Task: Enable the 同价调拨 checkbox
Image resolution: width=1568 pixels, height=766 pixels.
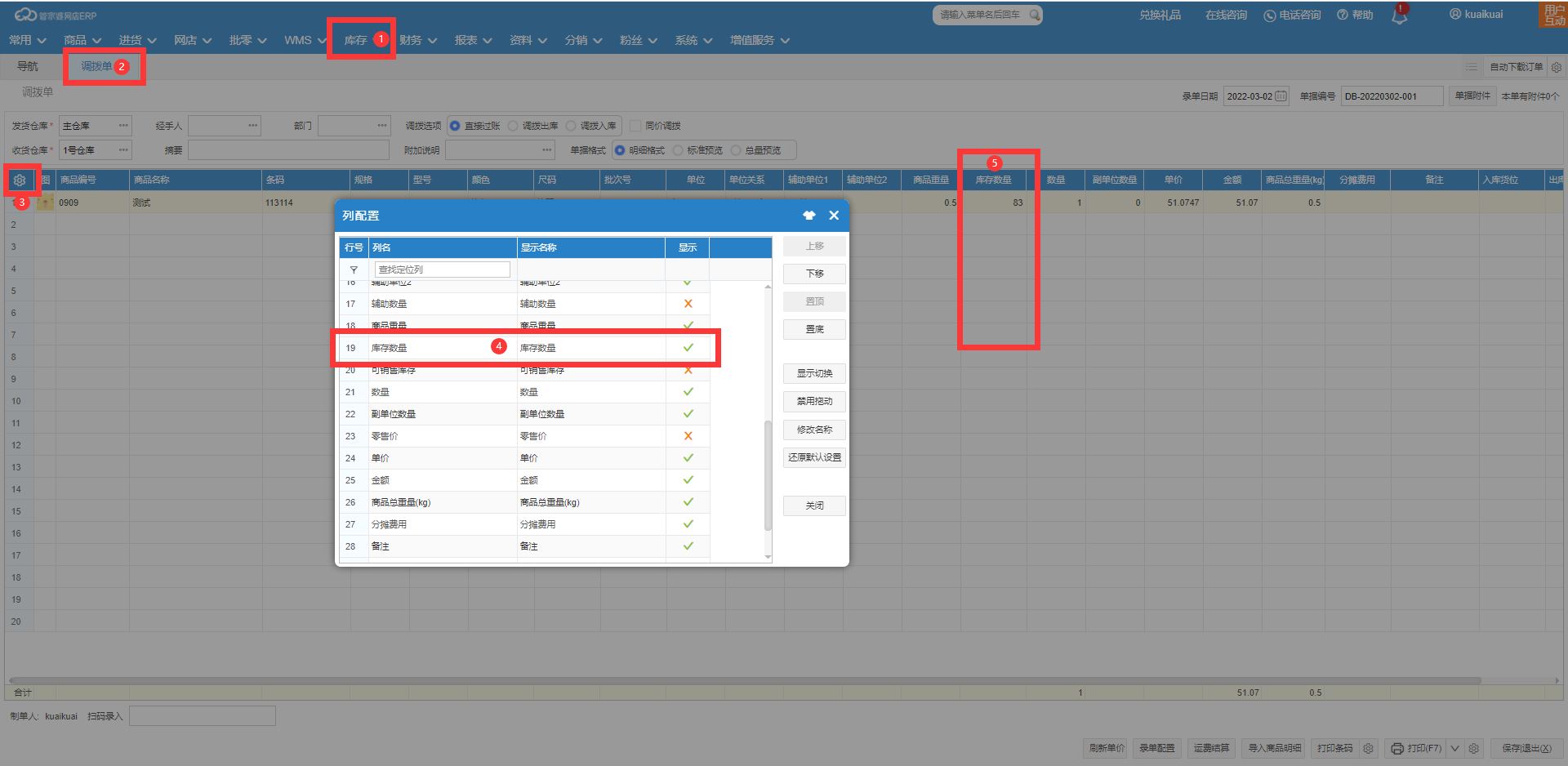Action: coord(635,126)
